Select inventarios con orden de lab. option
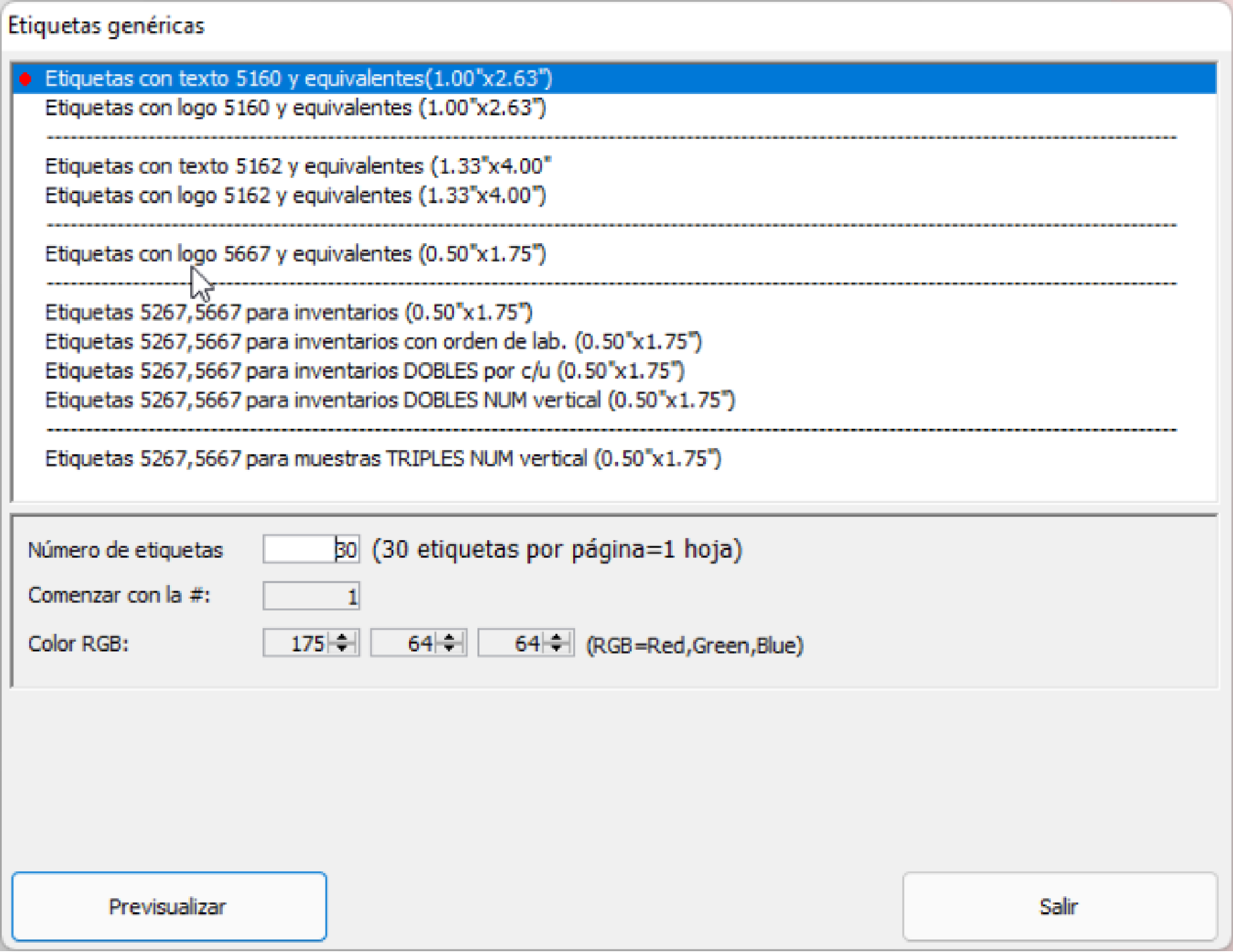 tap(373, 342)
